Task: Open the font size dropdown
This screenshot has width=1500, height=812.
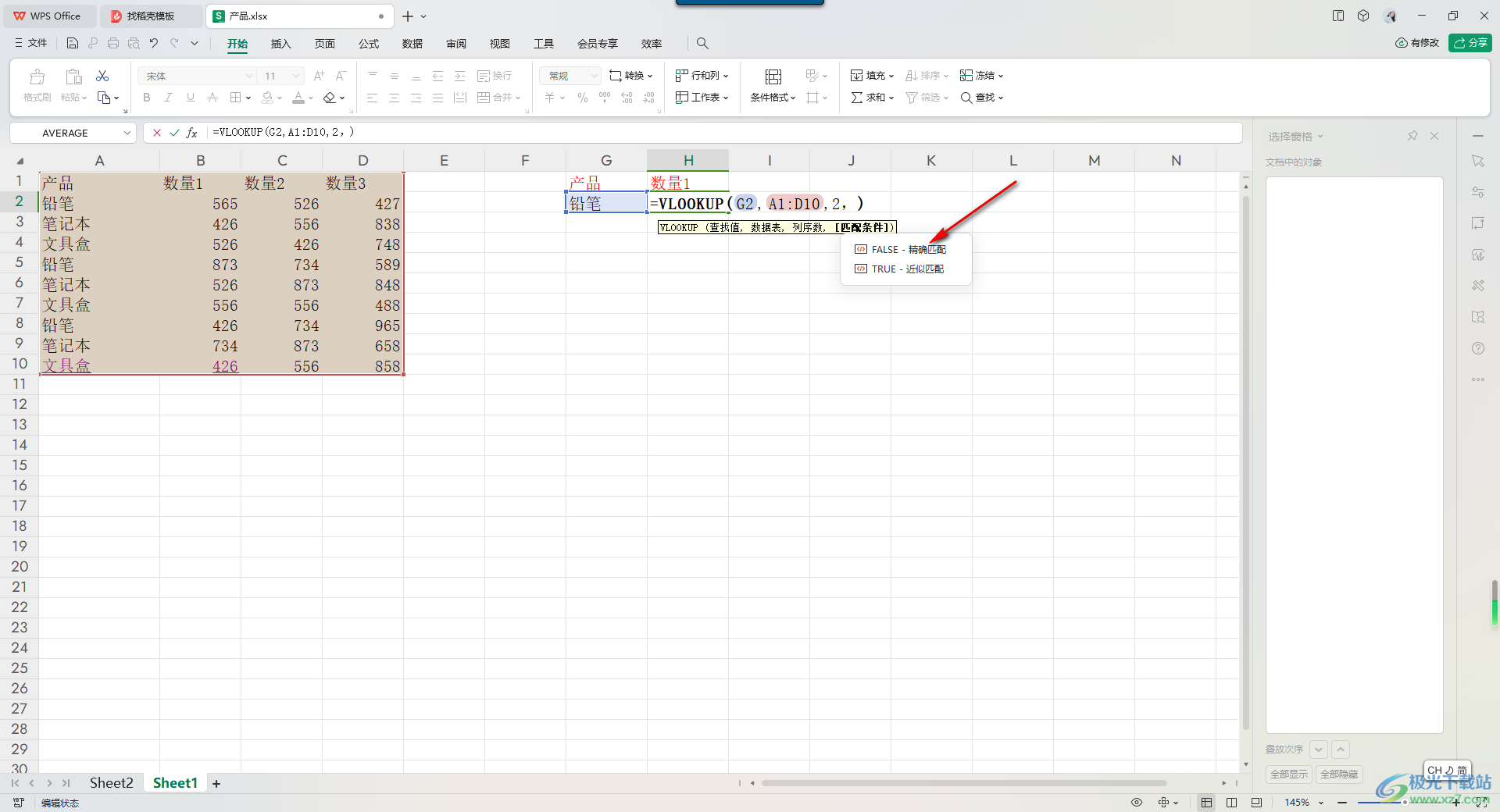Action: click(296, 76)
